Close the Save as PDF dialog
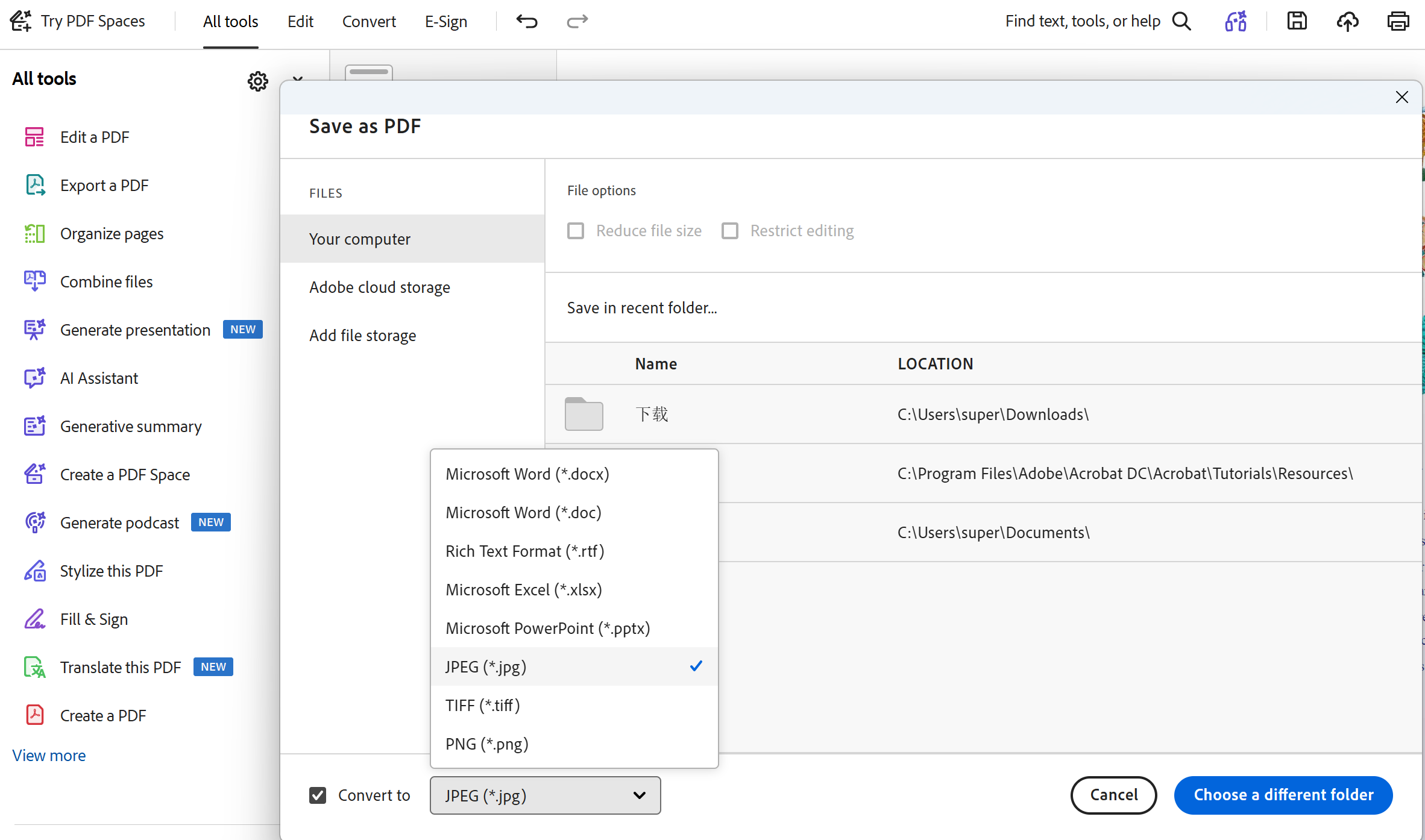The image size is (1425, 840). click(1401, 97)
